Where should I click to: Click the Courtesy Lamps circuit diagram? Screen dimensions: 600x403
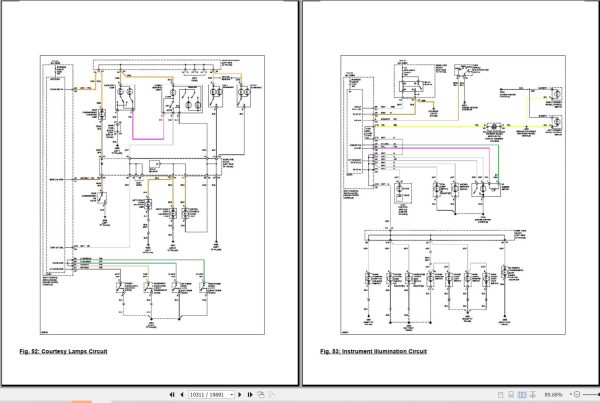click(x=152, y=195)
